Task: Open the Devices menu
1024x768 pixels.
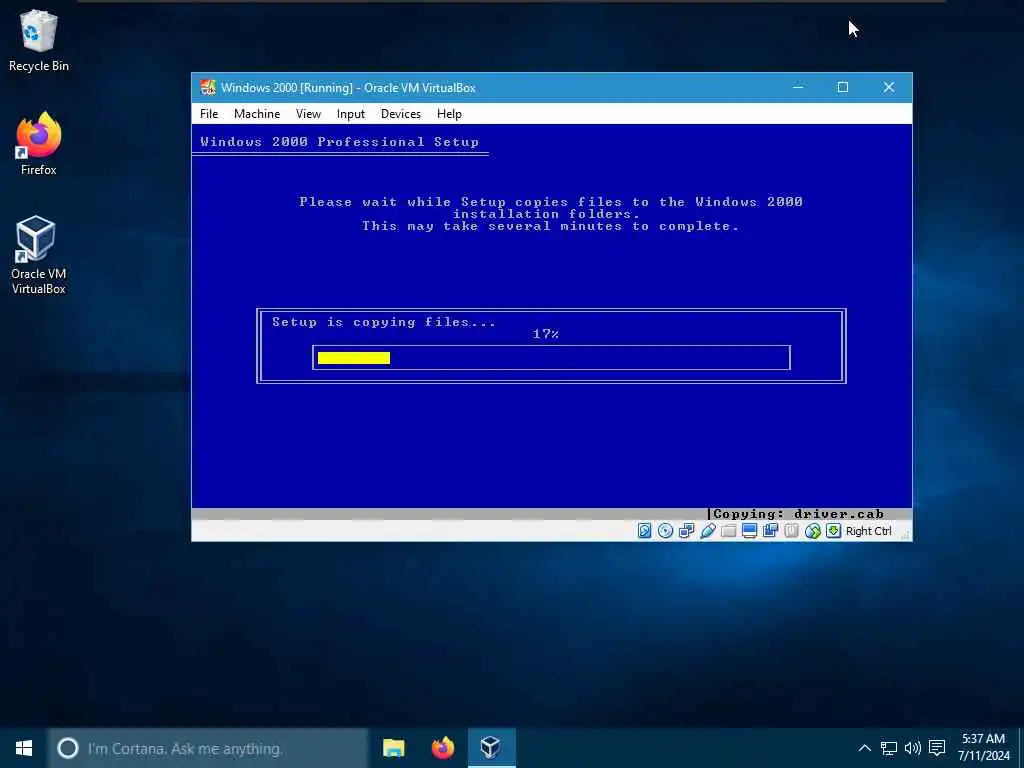Action: pyautogui.click(x=400, y=114)
